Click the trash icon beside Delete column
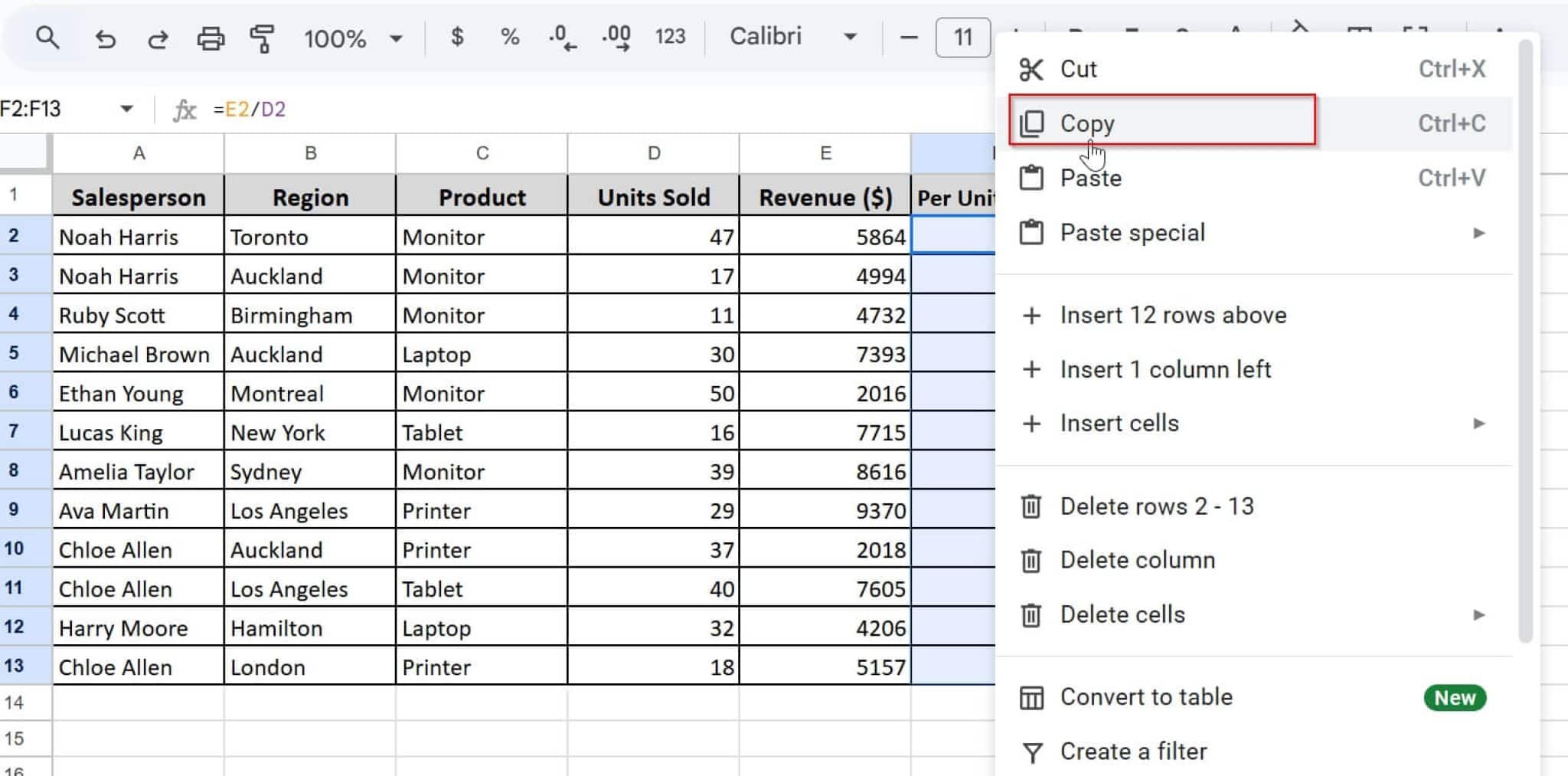The image size is (1568, 776). tap(1032, 560)
